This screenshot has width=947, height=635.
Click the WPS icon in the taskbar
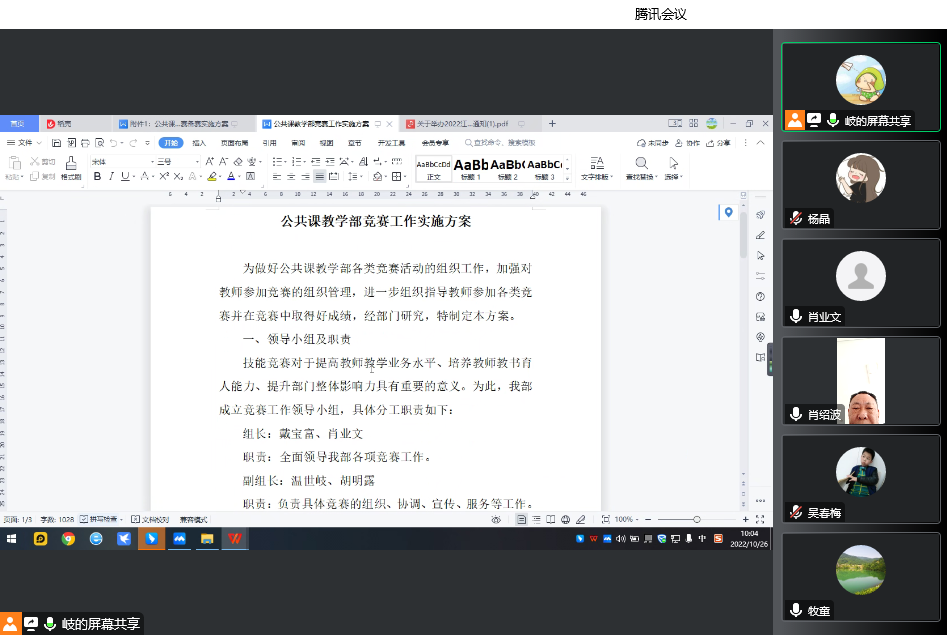point(235,539)
